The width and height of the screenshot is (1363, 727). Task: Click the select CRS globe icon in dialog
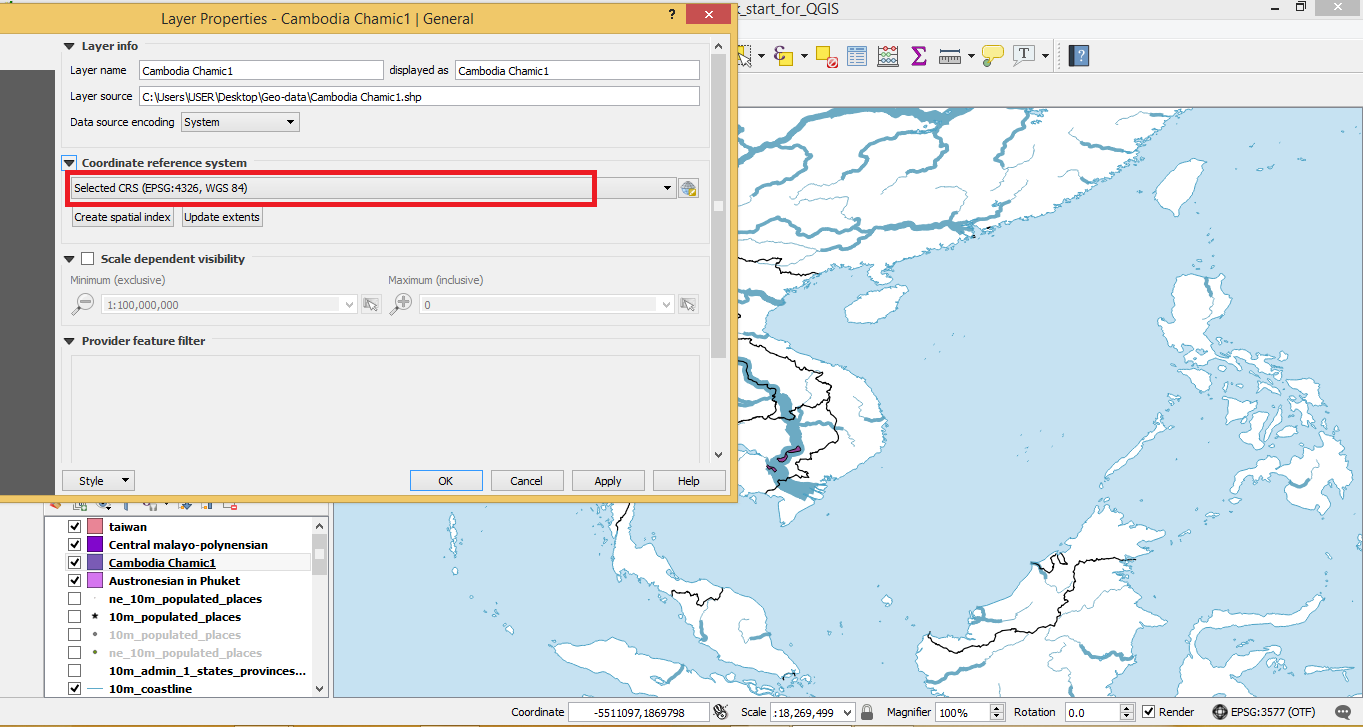pyautogui.click(x=688, y=188)
